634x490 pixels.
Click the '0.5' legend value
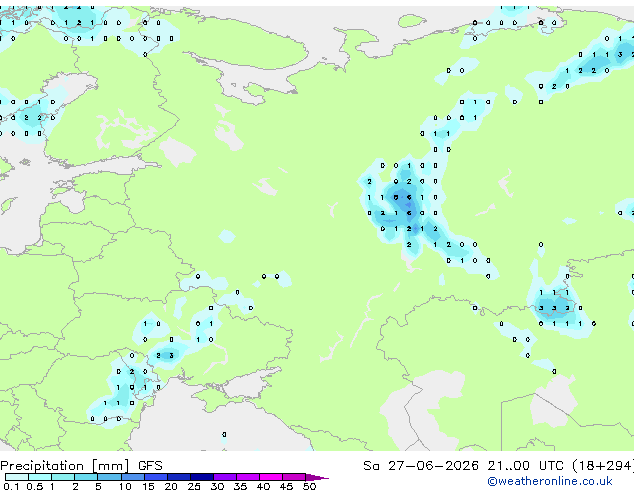click(35, 486)
